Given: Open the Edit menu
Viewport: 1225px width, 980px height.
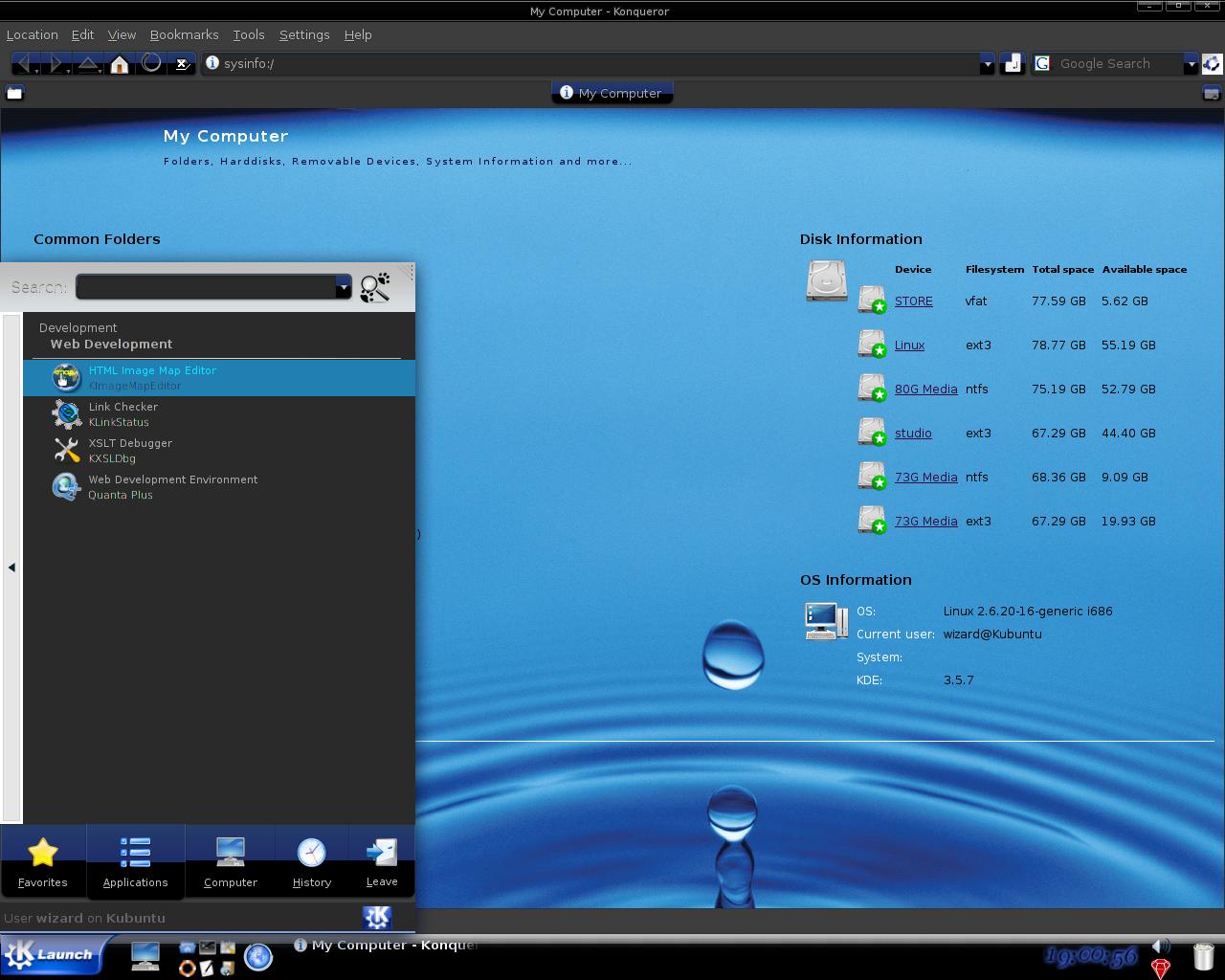Looking at the screenshot, I should click(82, 34).
